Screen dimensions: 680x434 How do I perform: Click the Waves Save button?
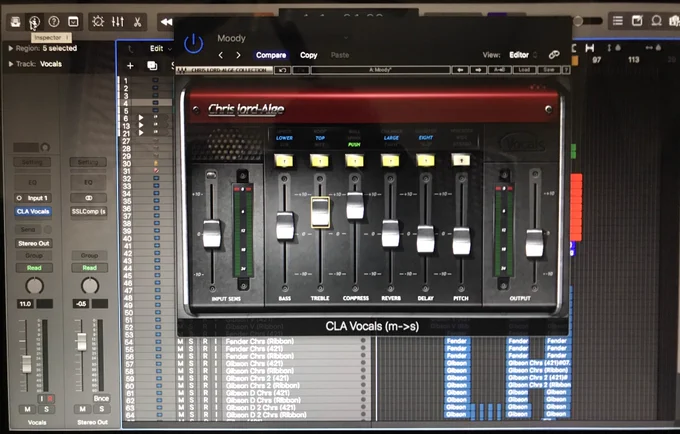click(549, 70)
